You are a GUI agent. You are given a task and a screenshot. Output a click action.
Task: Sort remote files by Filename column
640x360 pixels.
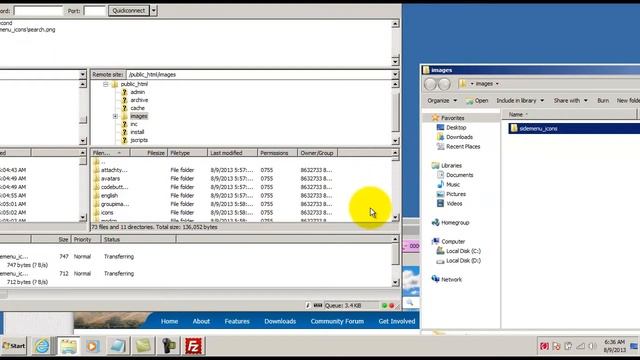[x=110, y=153]
